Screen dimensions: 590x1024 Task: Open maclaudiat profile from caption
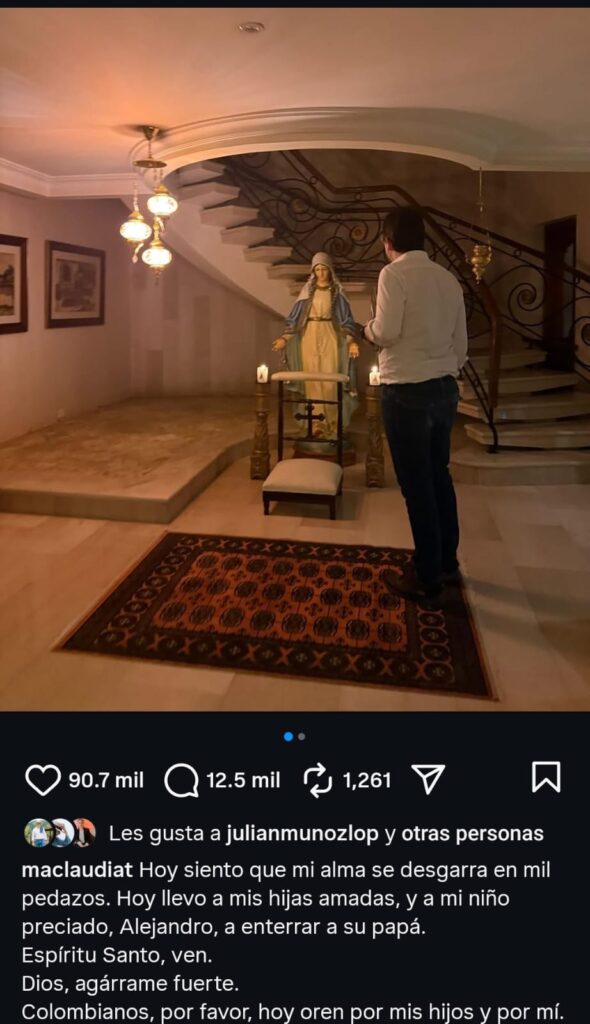(77, 870)
